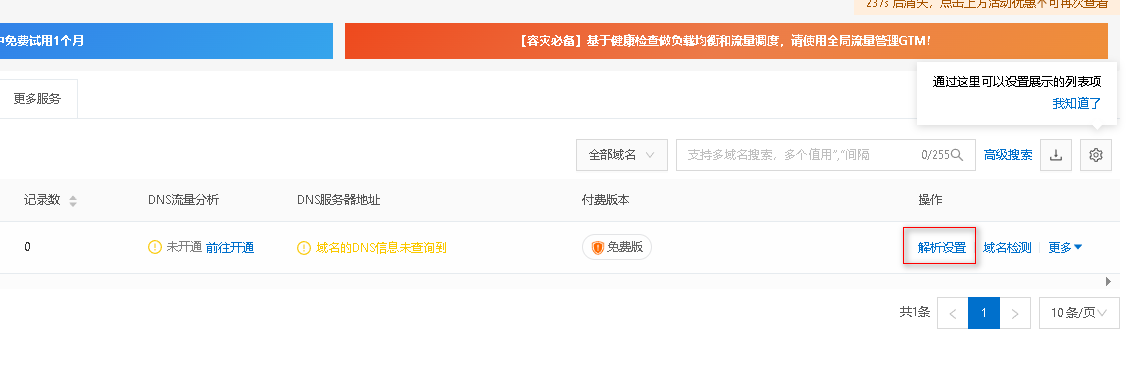Click the download export icon button
Screen dimensions: 1133x388
1056,155
